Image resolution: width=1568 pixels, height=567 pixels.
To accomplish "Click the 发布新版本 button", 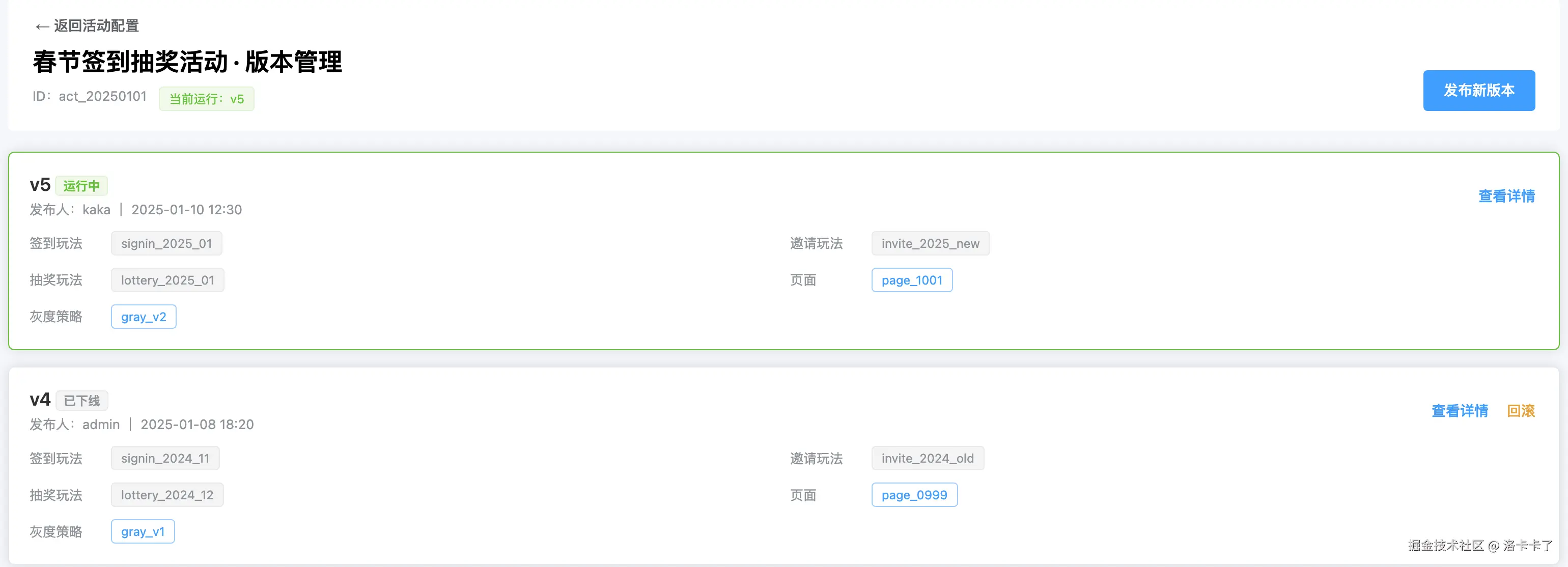I will 1478,91.
